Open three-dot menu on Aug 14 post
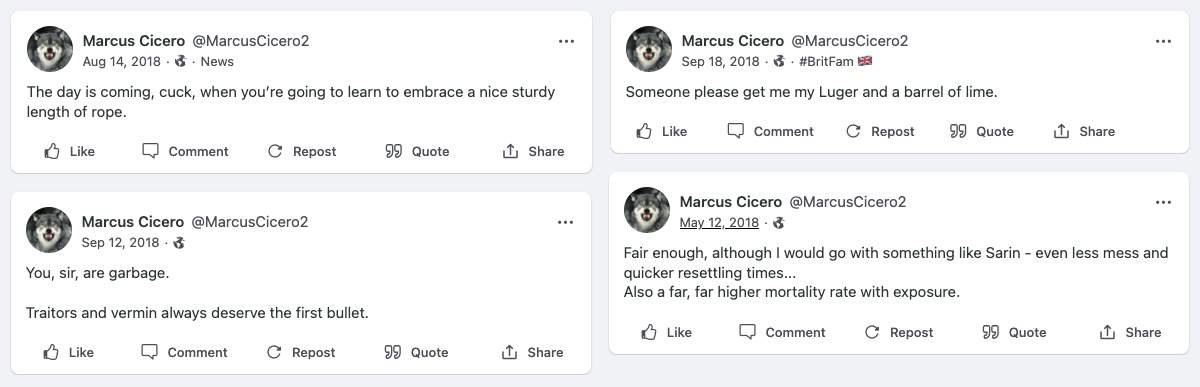This screenshot has width=1200, height=387. pyautogui.click(x=566, y=41)
